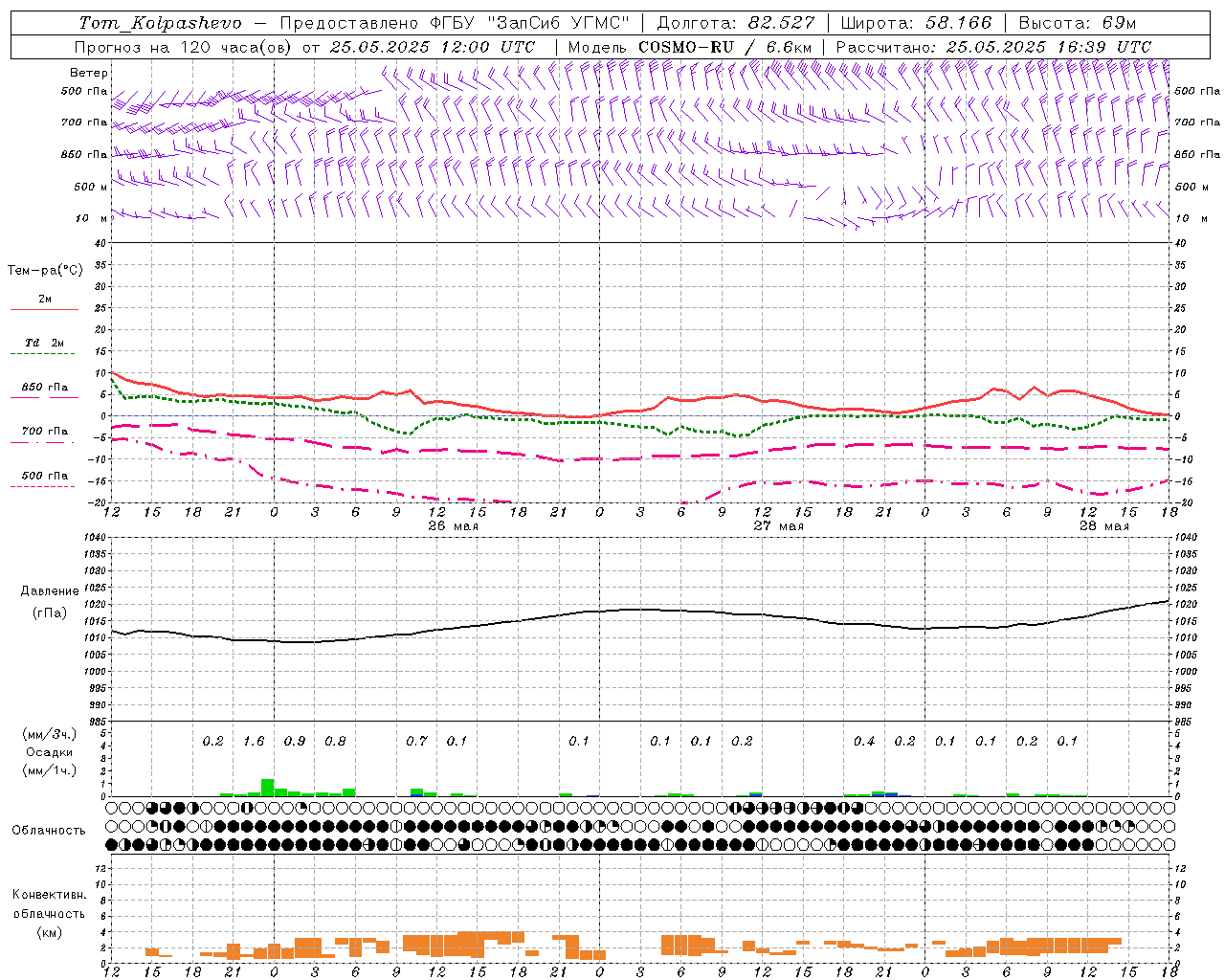Select the Тем-ра(°C) axis label

pyautogui.click(x=45, y=271)
